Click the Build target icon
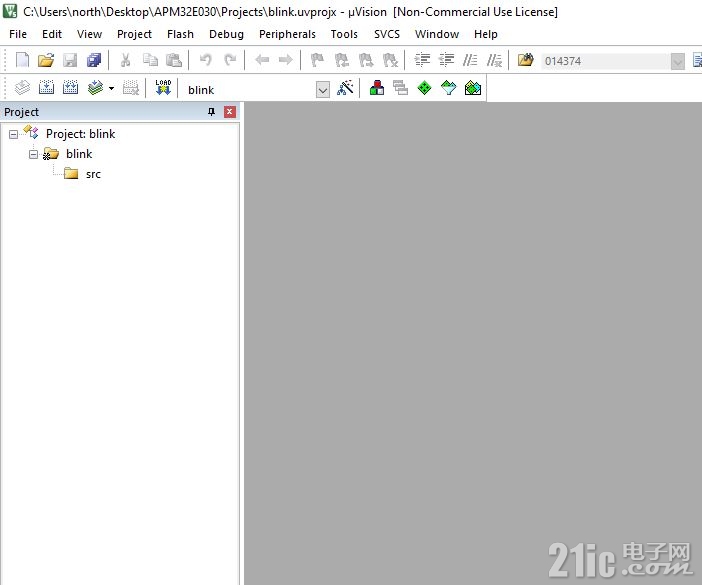The height and width of the screenshot is (585, 702). click(47, 88)
